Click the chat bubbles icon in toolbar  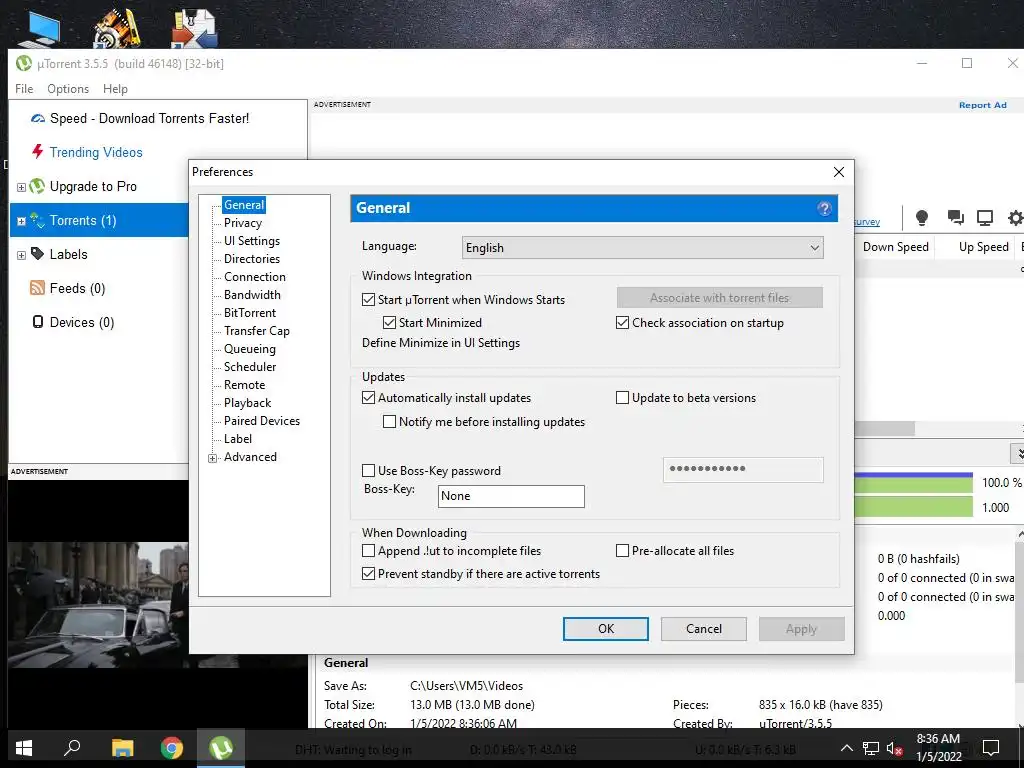[x=955, y=217]
